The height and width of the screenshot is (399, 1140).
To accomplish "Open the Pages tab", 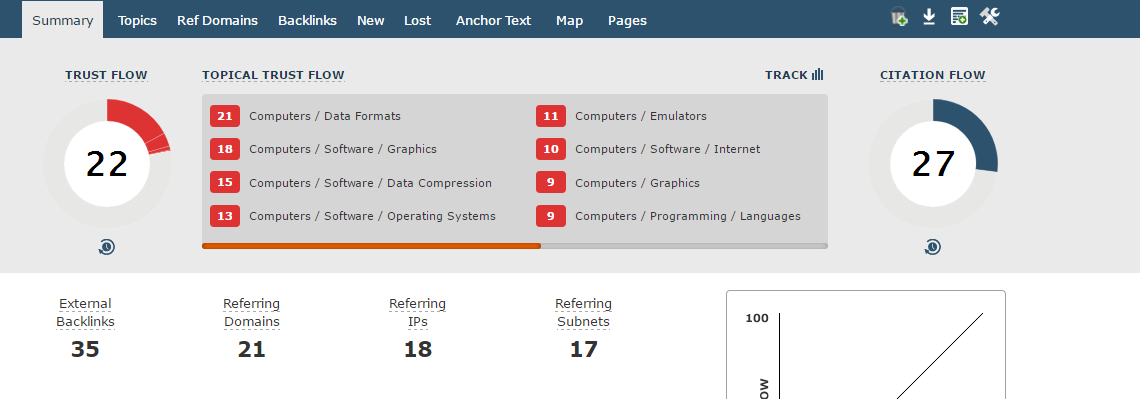I will click(627, 20).
